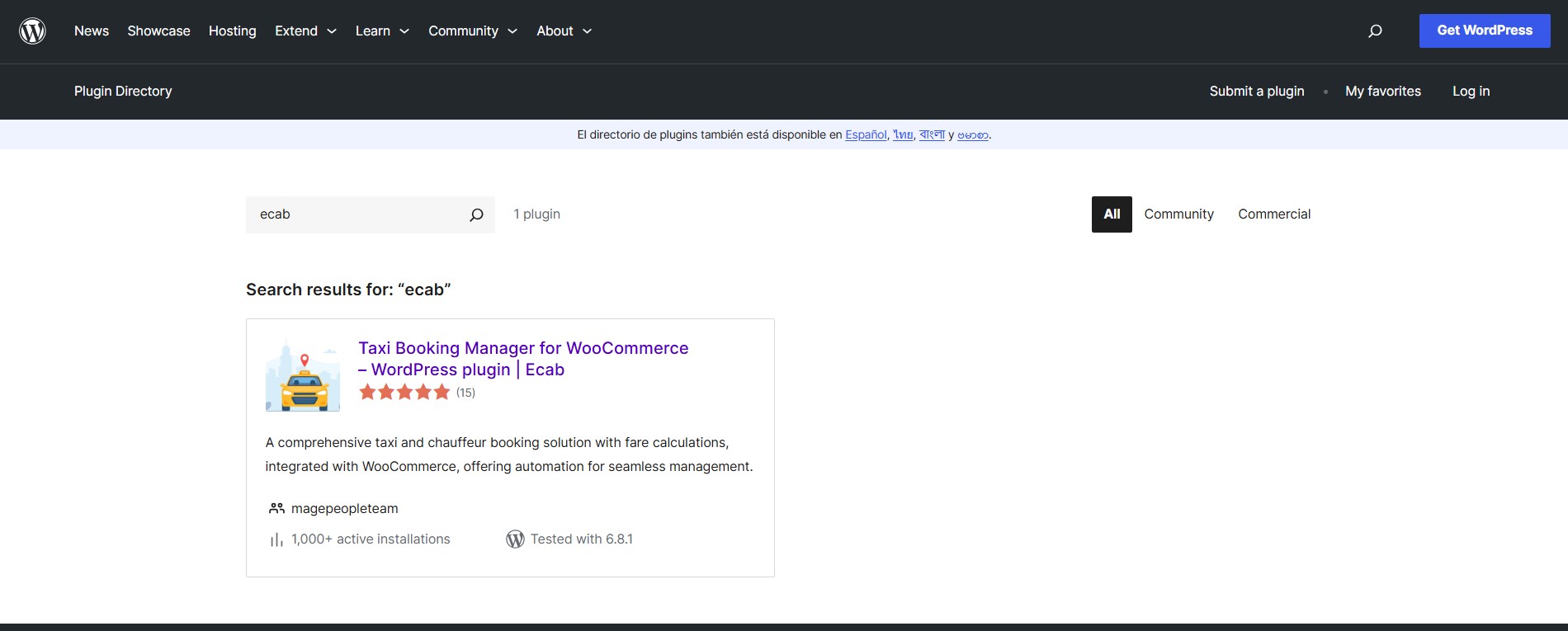Click the five-star rating icons
Image resolution: width=1568 pixels, height=631 pixels.
(404, 393)
